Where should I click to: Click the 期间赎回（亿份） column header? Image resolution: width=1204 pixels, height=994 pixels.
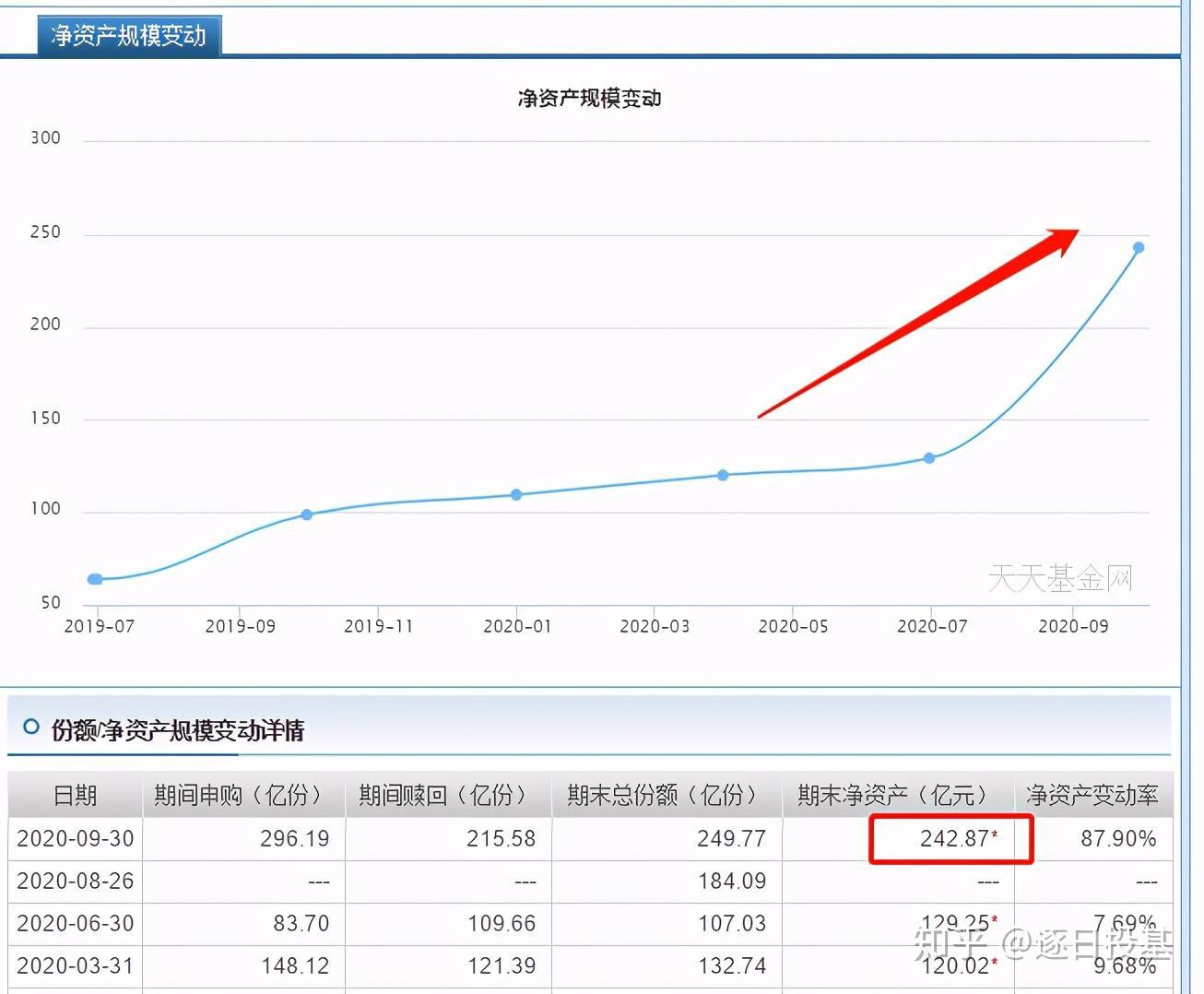[x=448, y=795]
